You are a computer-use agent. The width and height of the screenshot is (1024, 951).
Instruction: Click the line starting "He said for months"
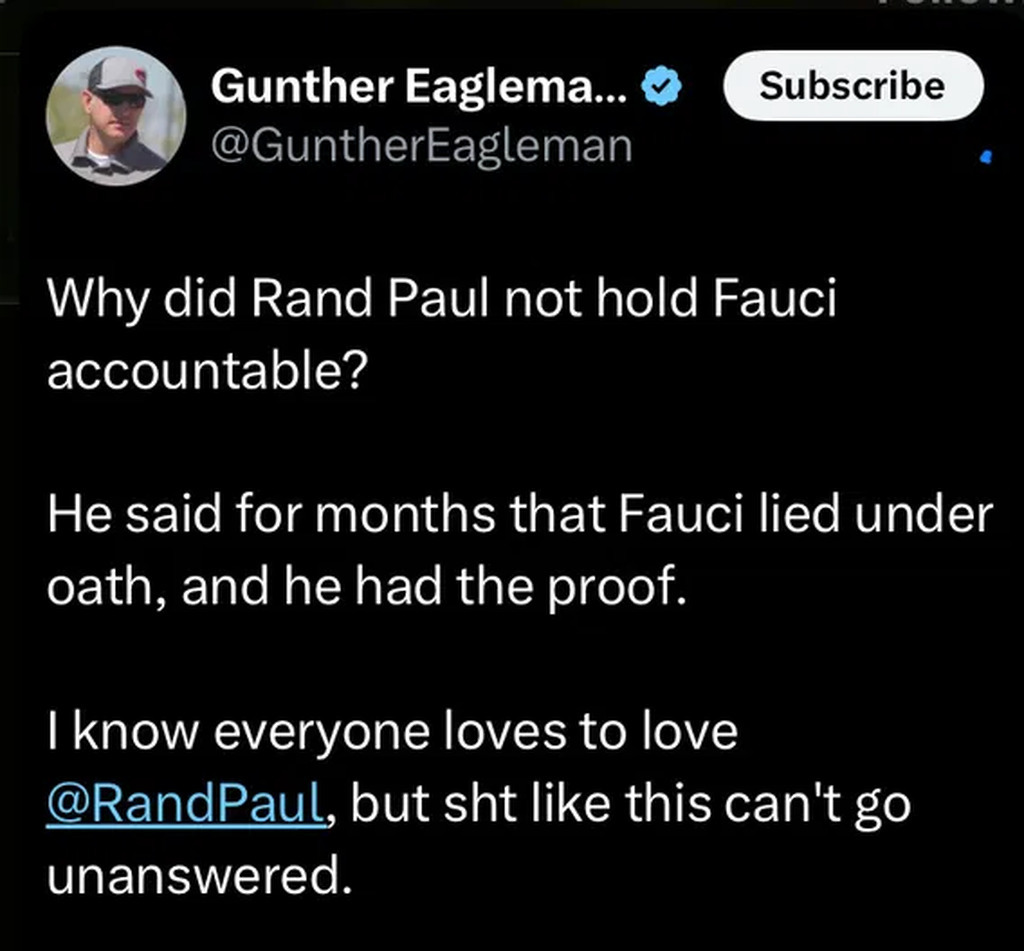point(520,516)
